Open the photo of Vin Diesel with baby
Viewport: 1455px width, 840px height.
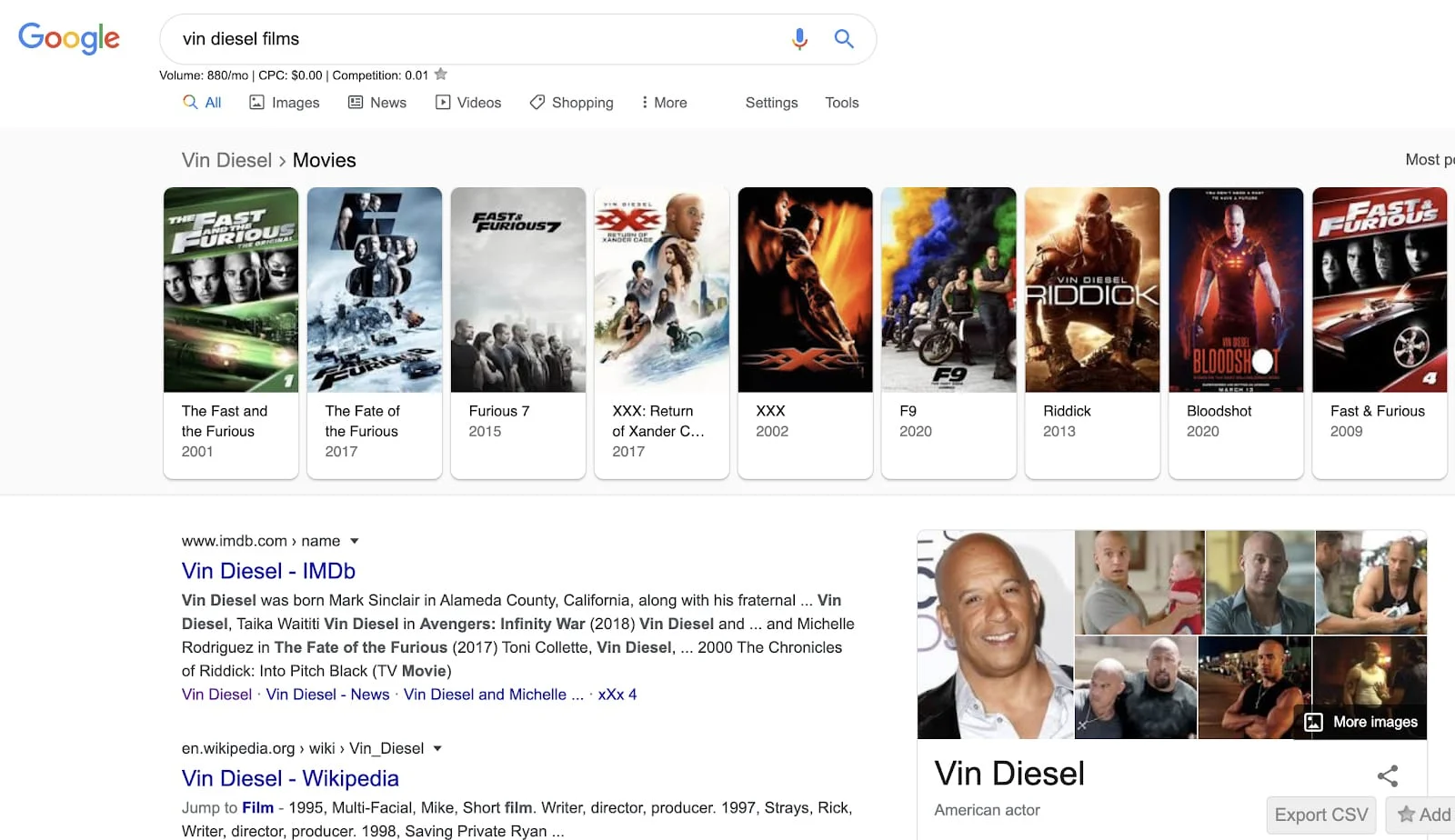click(x=1139, y=583)
